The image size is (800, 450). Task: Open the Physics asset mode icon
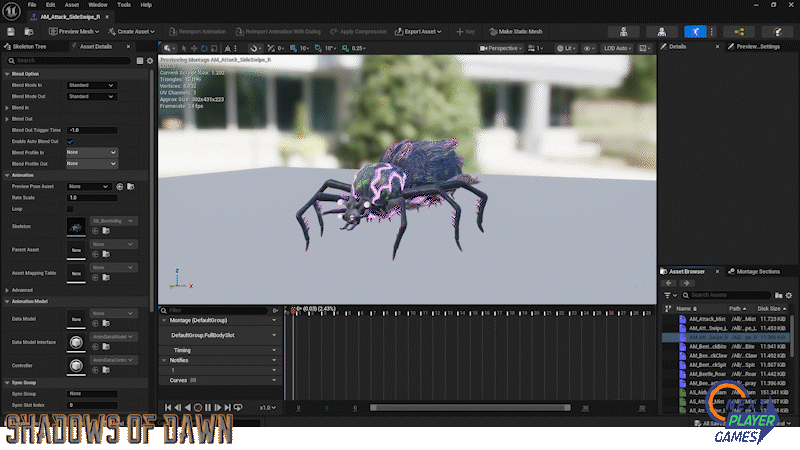[777, 32]
